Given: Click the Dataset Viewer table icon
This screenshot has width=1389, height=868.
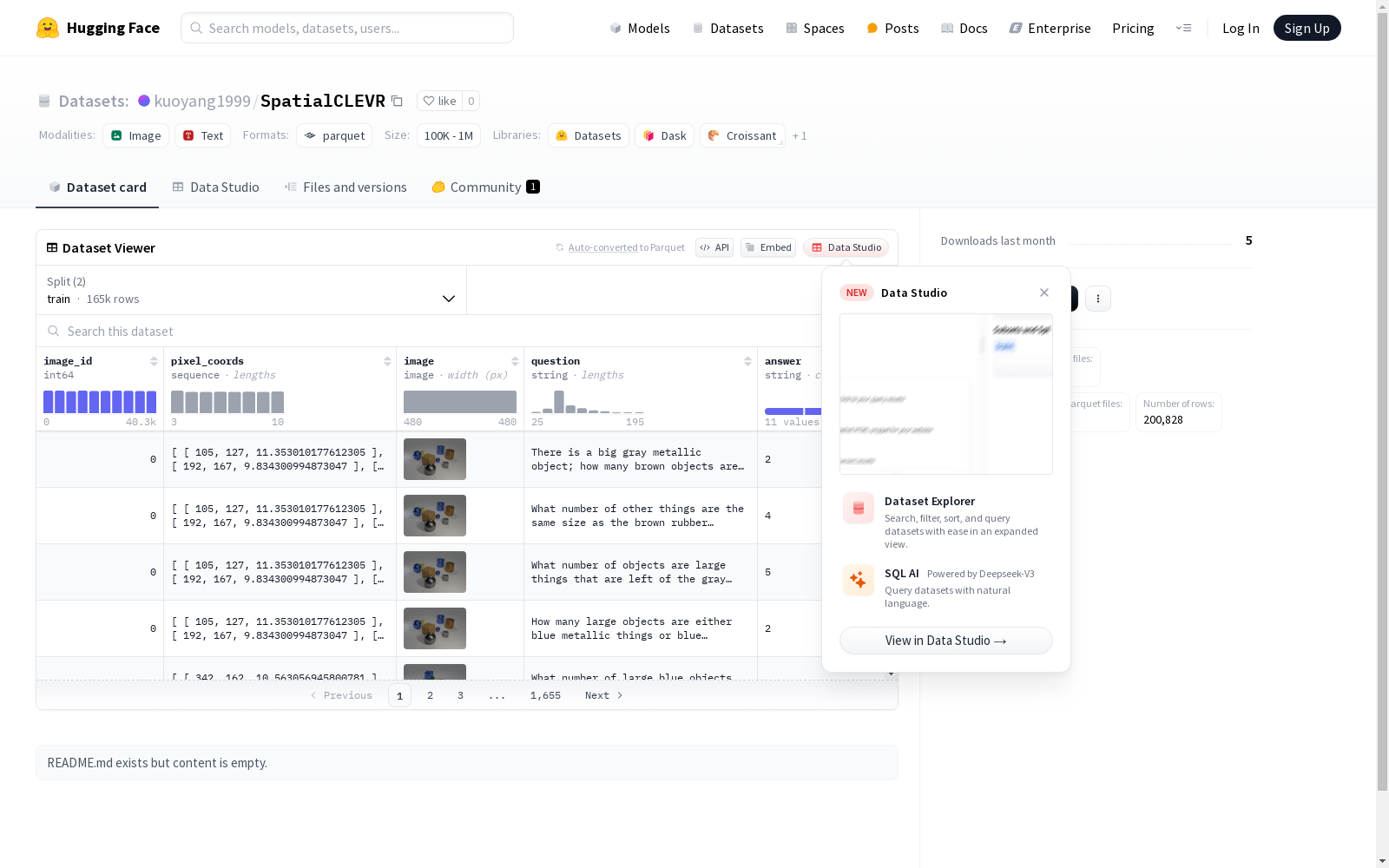Looking at the screenshot, I should click(52, 247).
